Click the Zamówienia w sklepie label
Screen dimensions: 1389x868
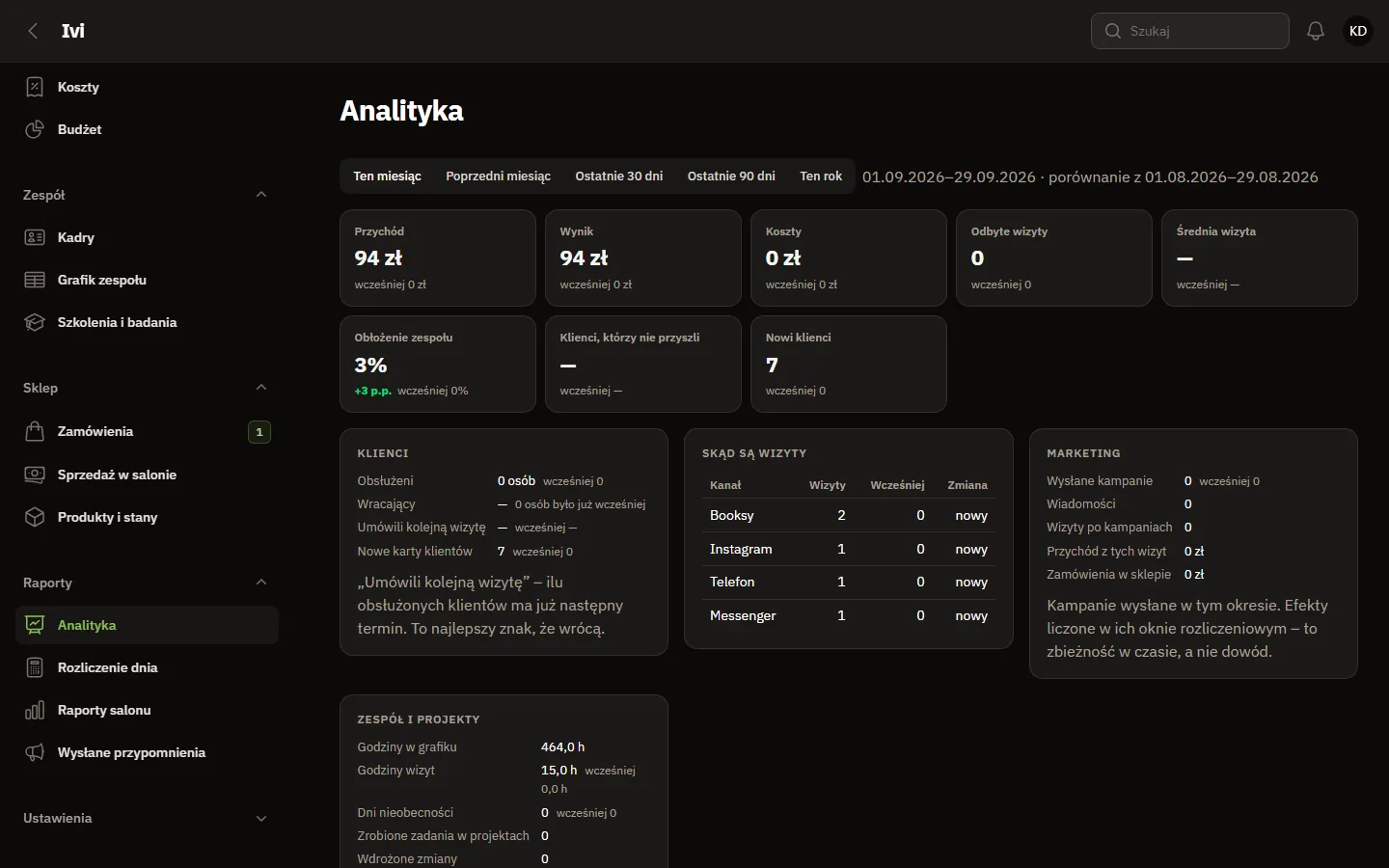1108,575
